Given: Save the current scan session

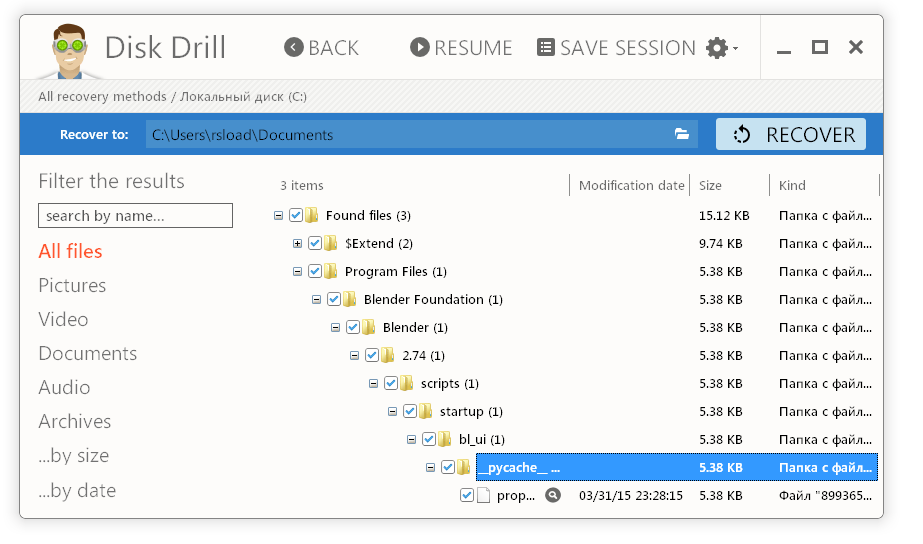Looking at the screenshot, I should (x=616, y=48).
